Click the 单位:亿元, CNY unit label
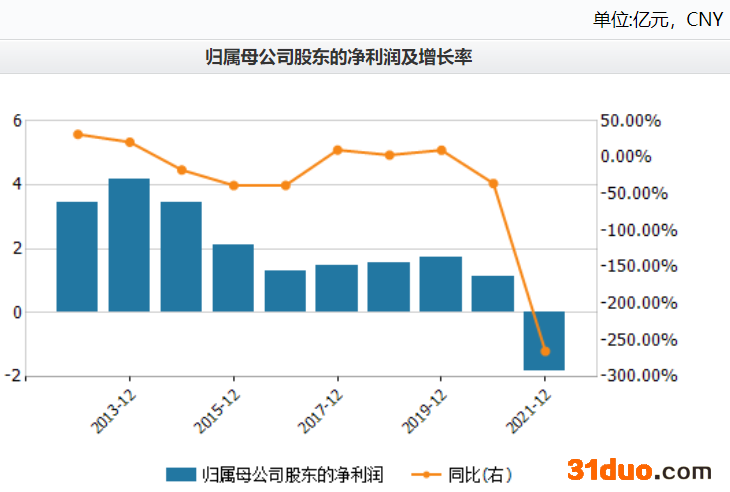 click(x=657, y=20)
